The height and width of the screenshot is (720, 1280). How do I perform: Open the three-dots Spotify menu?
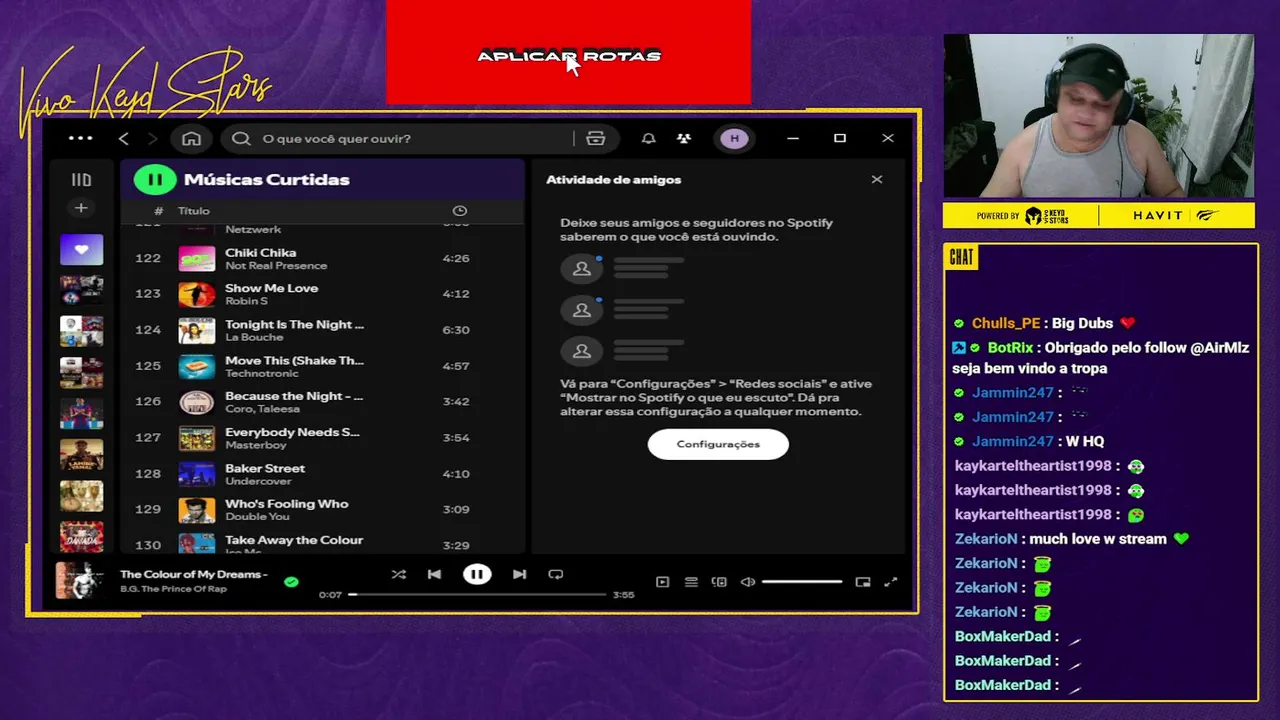coord(80,138)
